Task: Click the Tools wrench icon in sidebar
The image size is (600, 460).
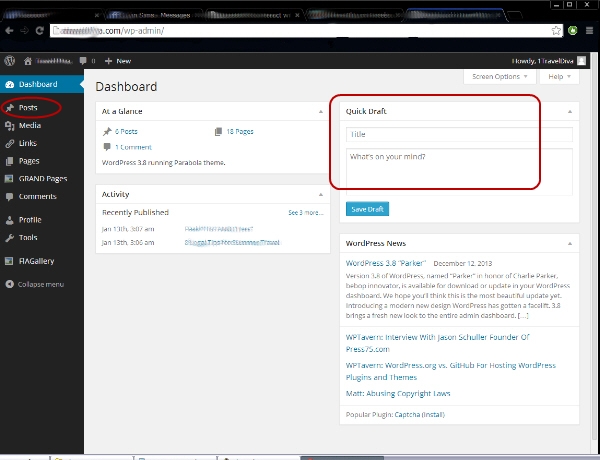Action: [x=10, y=238]
